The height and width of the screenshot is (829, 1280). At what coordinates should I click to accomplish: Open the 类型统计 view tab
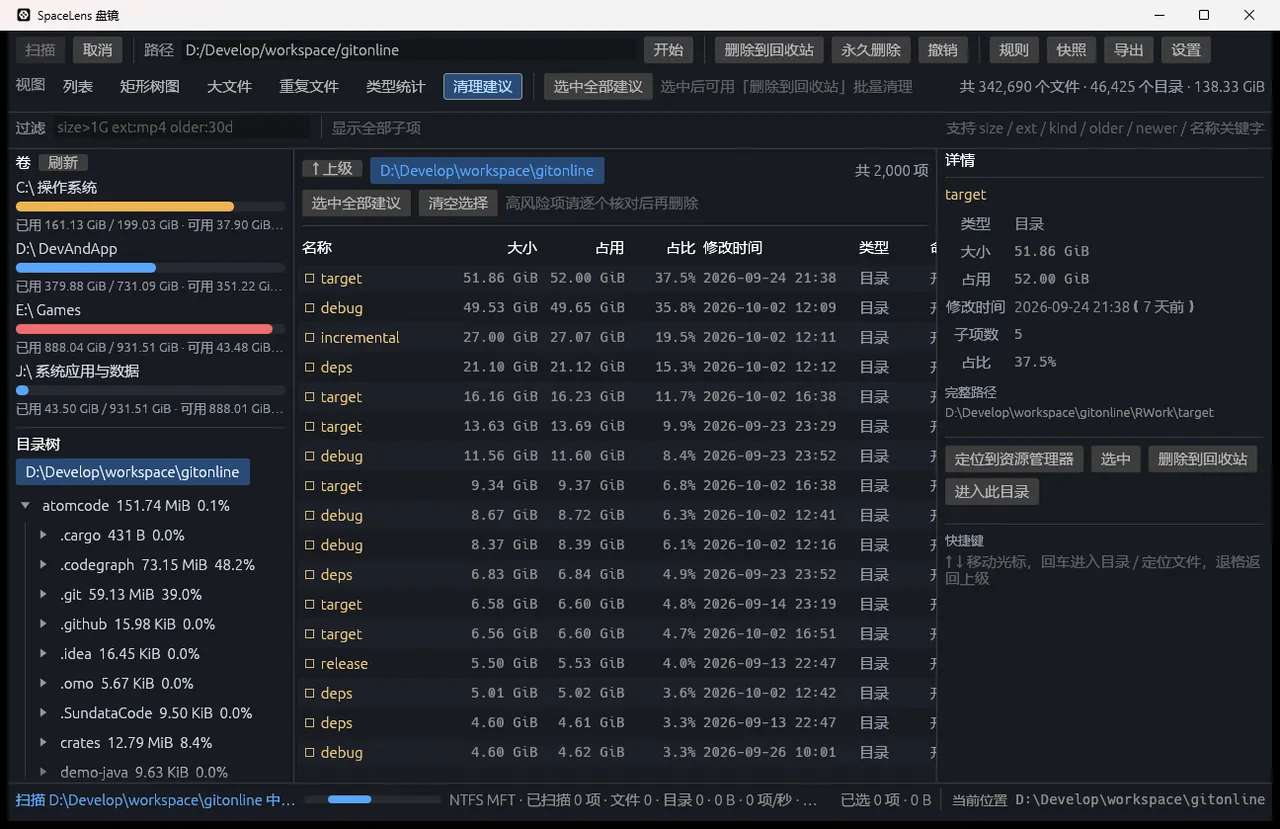[x=396, y=87]
